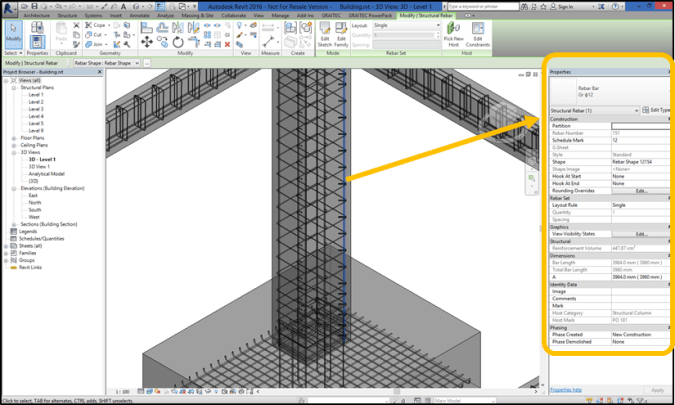The height and width of the screenshot is (405, 675).
Task: Click the Partition input field
Action: [640, 126]
